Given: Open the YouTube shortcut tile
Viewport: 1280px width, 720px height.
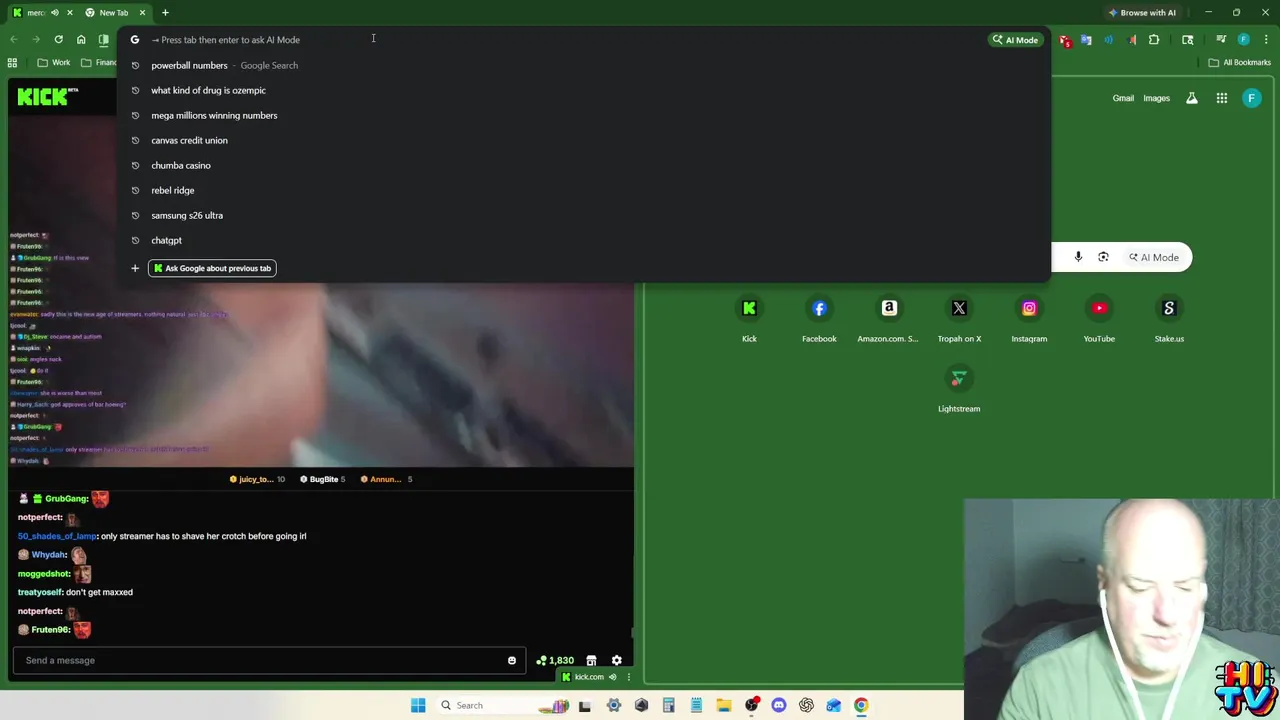Looking at the screenshot, I should 1099,319.
